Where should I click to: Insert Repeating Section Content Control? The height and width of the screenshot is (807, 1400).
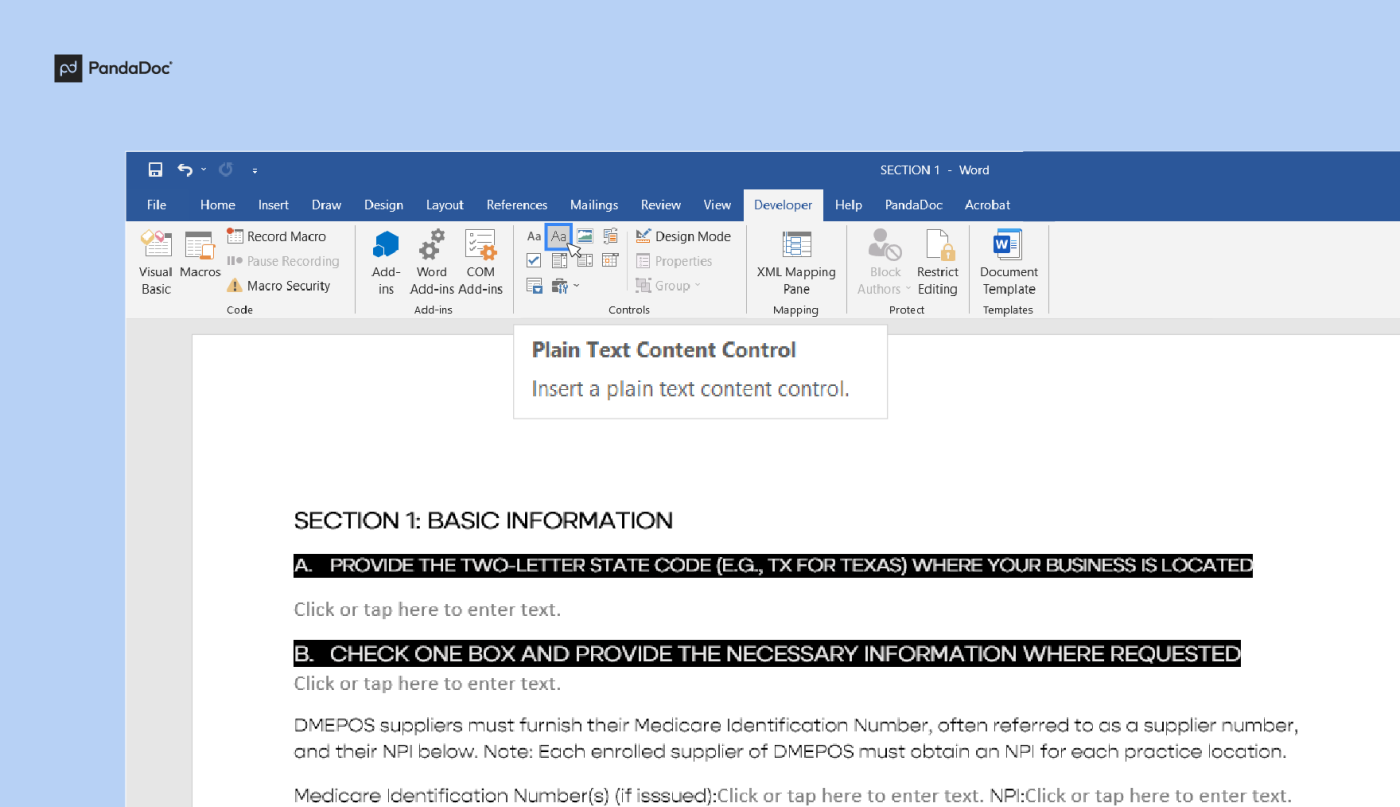click(x=534, y=286)
